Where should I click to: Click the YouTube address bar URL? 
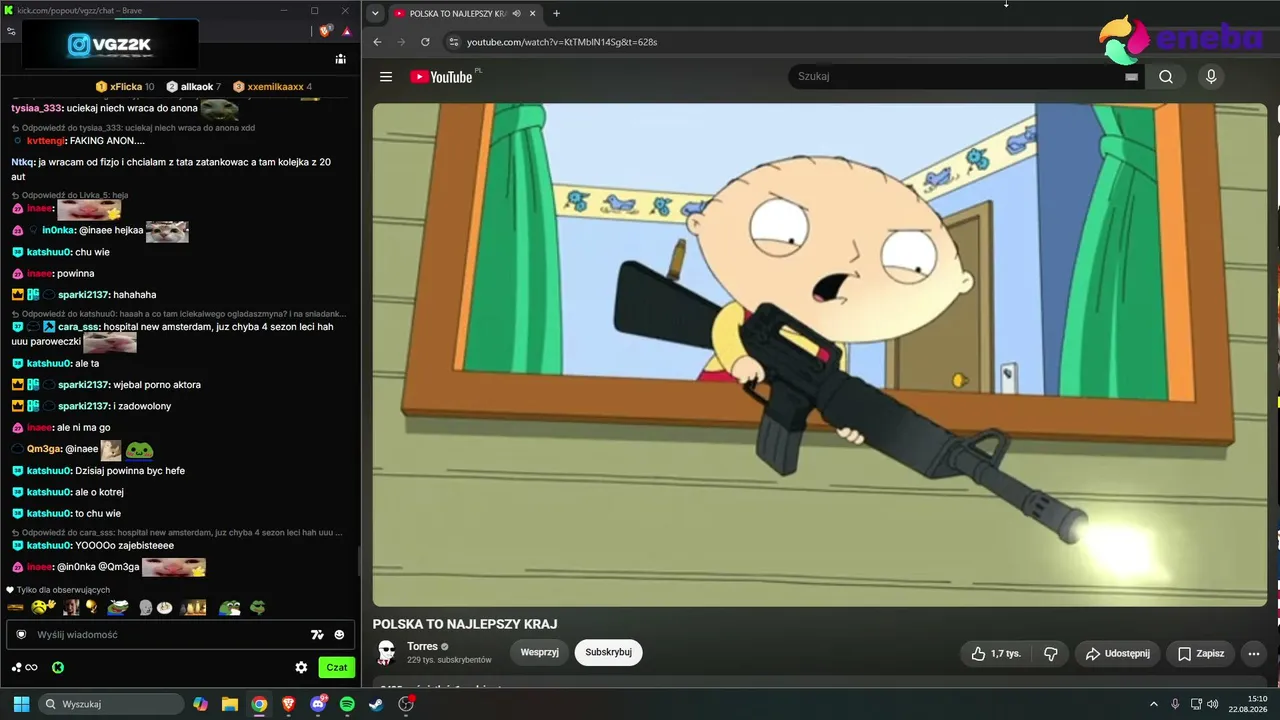(x=562, y=42)
